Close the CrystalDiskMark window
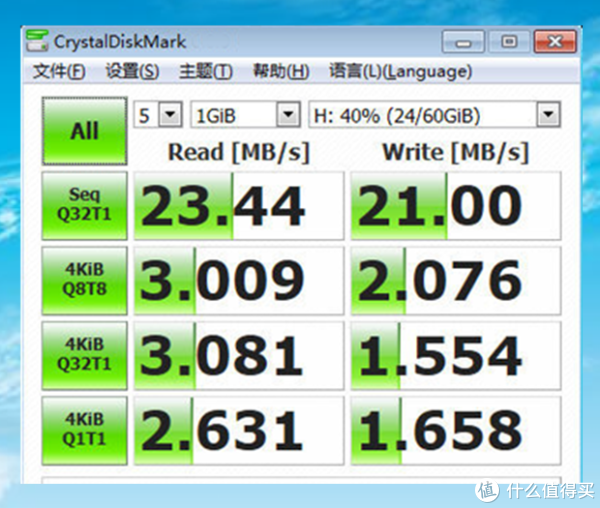The width and height of the screenshot is (600, 508). 555,42
